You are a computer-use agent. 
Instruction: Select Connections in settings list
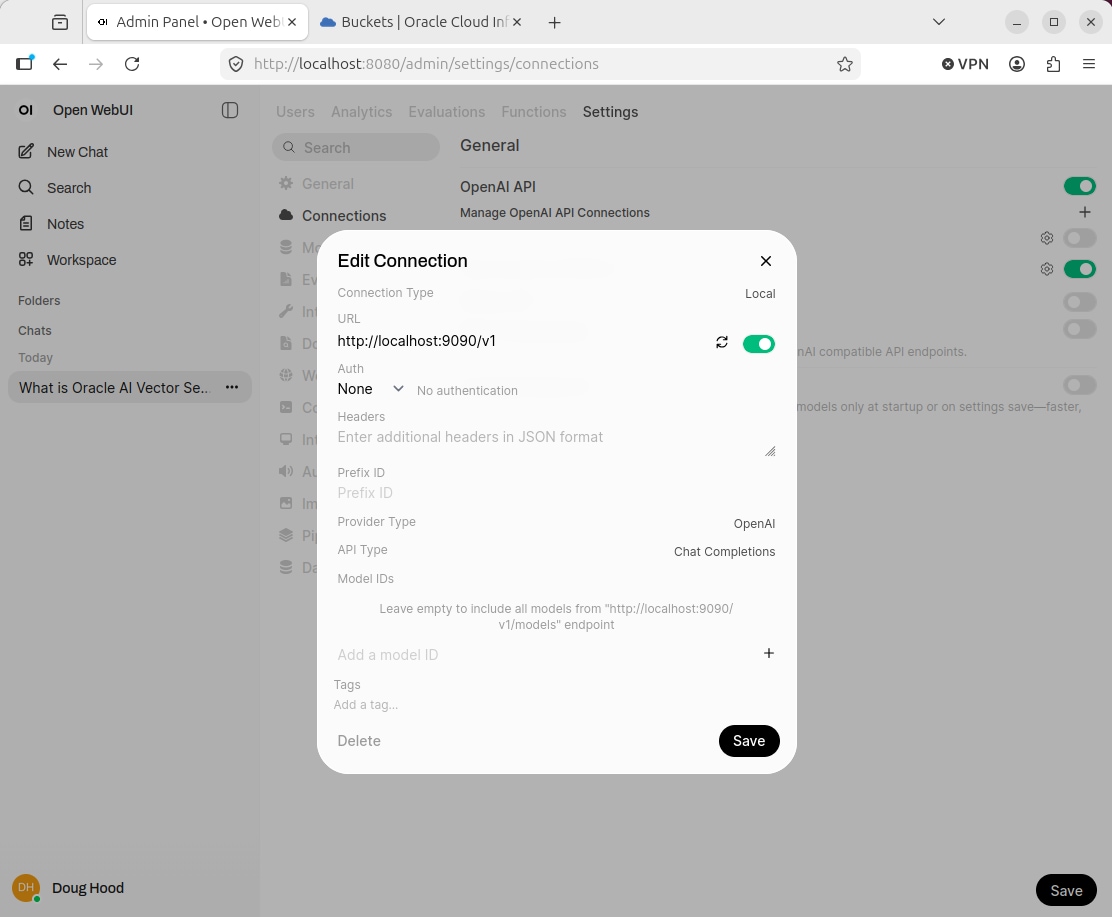pos(333,216)
